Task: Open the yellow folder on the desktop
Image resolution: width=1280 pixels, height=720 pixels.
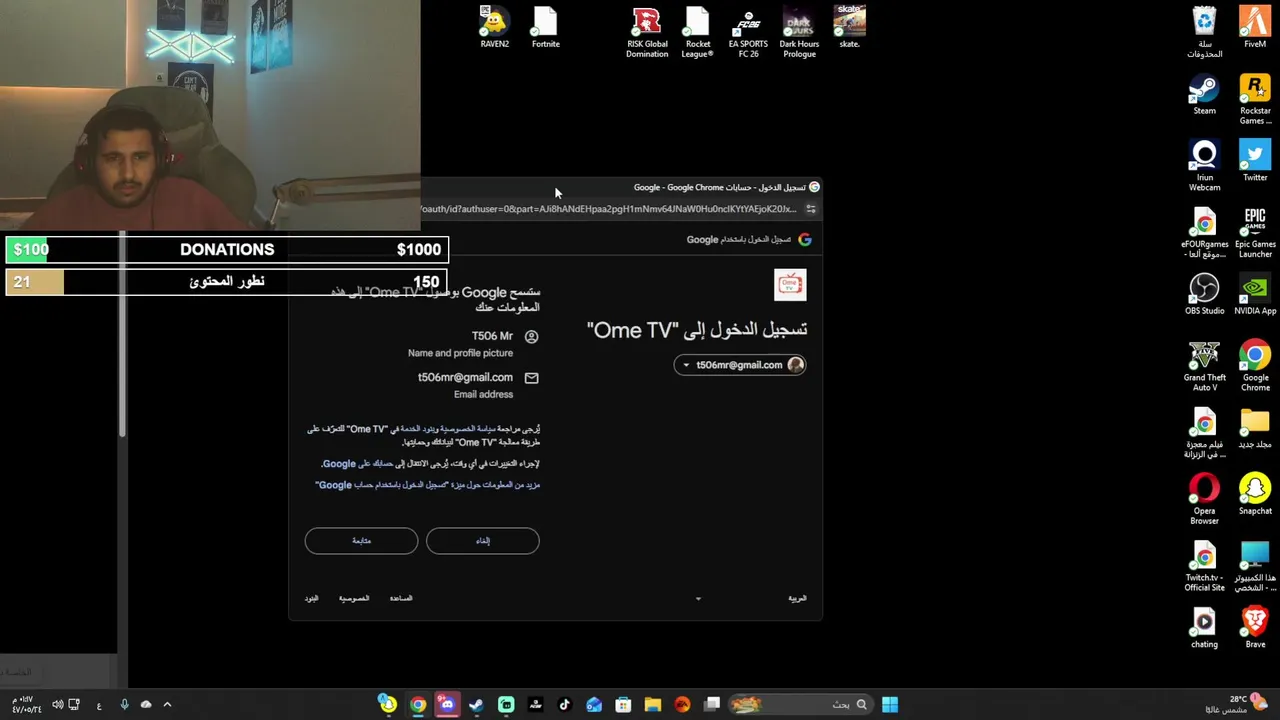Action: (1255, 428)
